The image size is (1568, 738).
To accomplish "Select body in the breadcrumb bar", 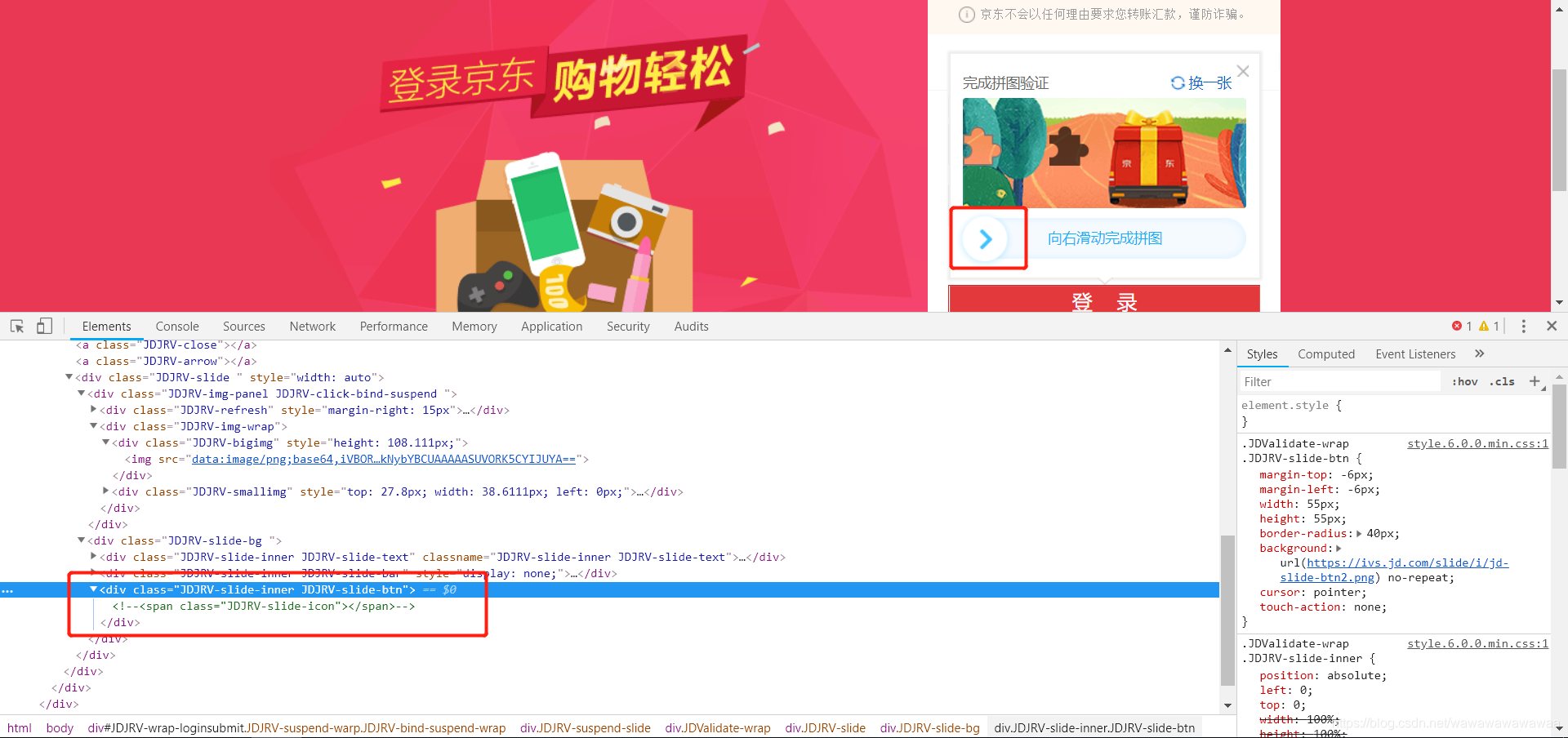I will [60, 727].
